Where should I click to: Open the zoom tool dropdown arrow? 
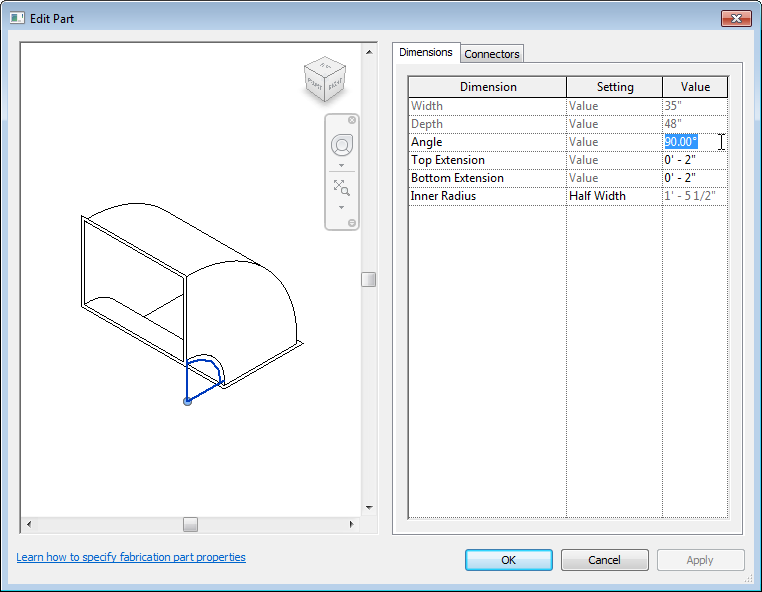tap(342, 208)
